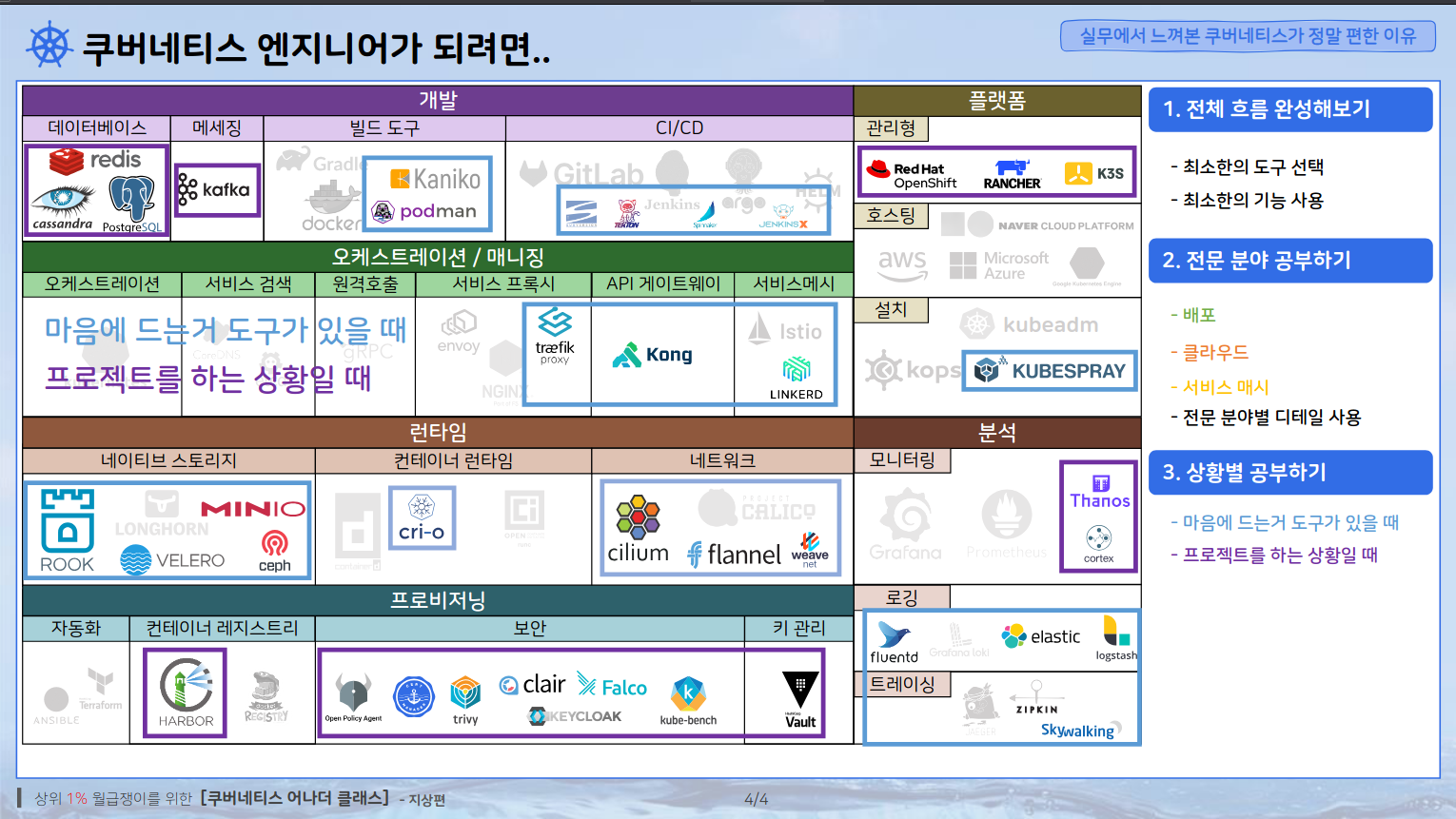Click the 'CI/CD' column label
1456x819 pixels.
click(x=679, y=128)
